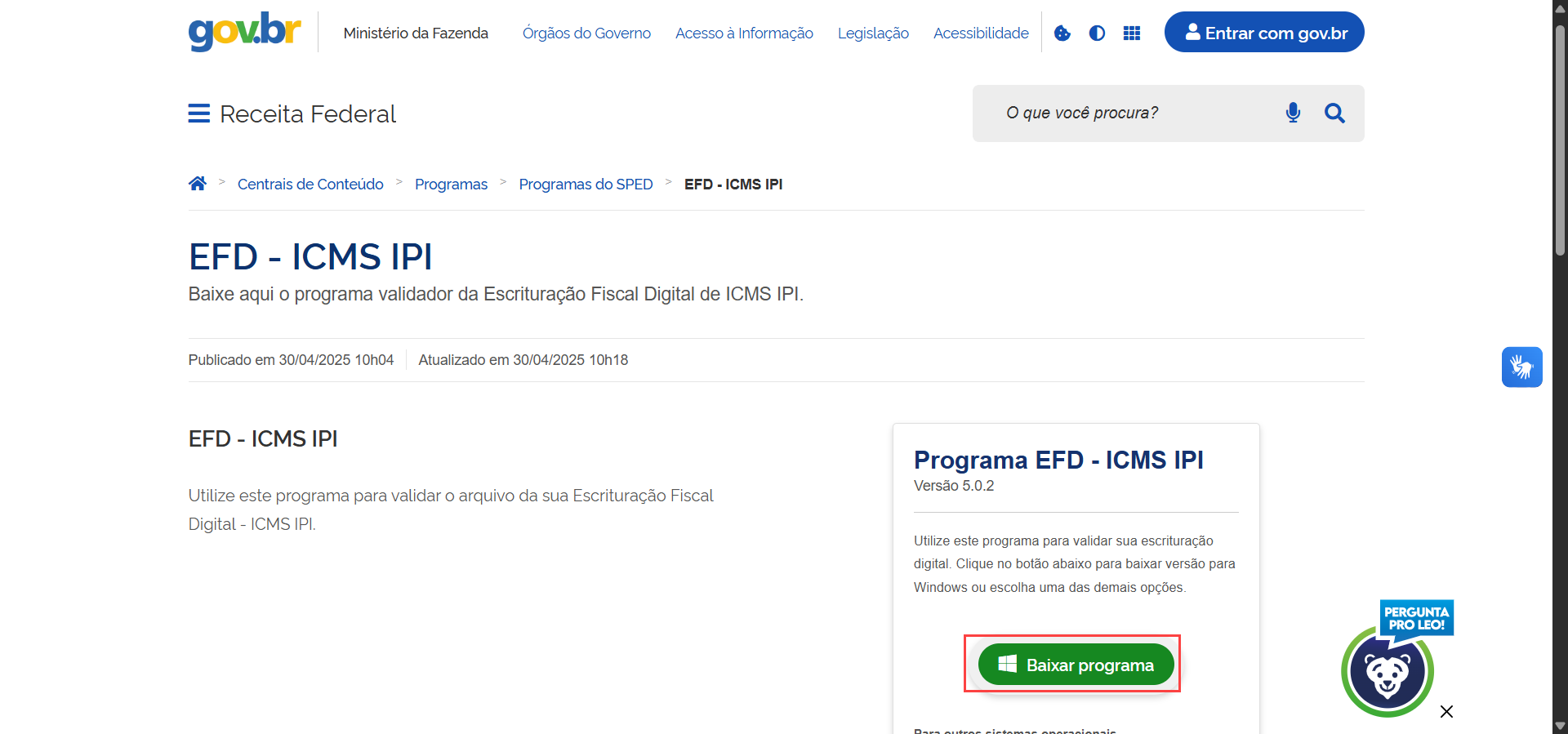Toggle high contrast mode icon
Image resolution: width=1568 pixels, height=734 pixels.
(x=1097, y=33)
